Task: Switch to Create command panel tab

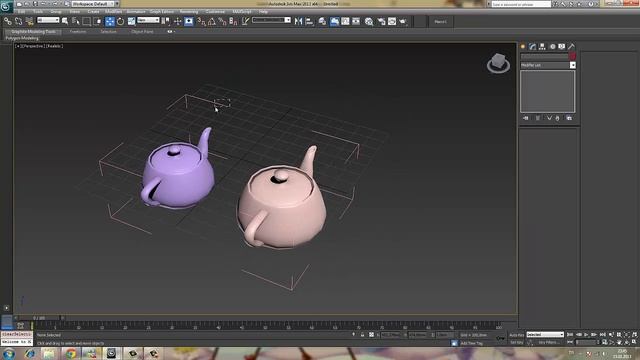Action: click(x=523, y=47)
